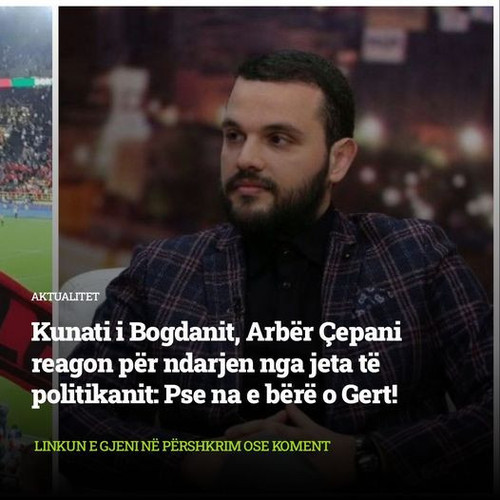Click the pocket square on the plaid blazer
Viewport: 500px width, 500px height.
368,300
